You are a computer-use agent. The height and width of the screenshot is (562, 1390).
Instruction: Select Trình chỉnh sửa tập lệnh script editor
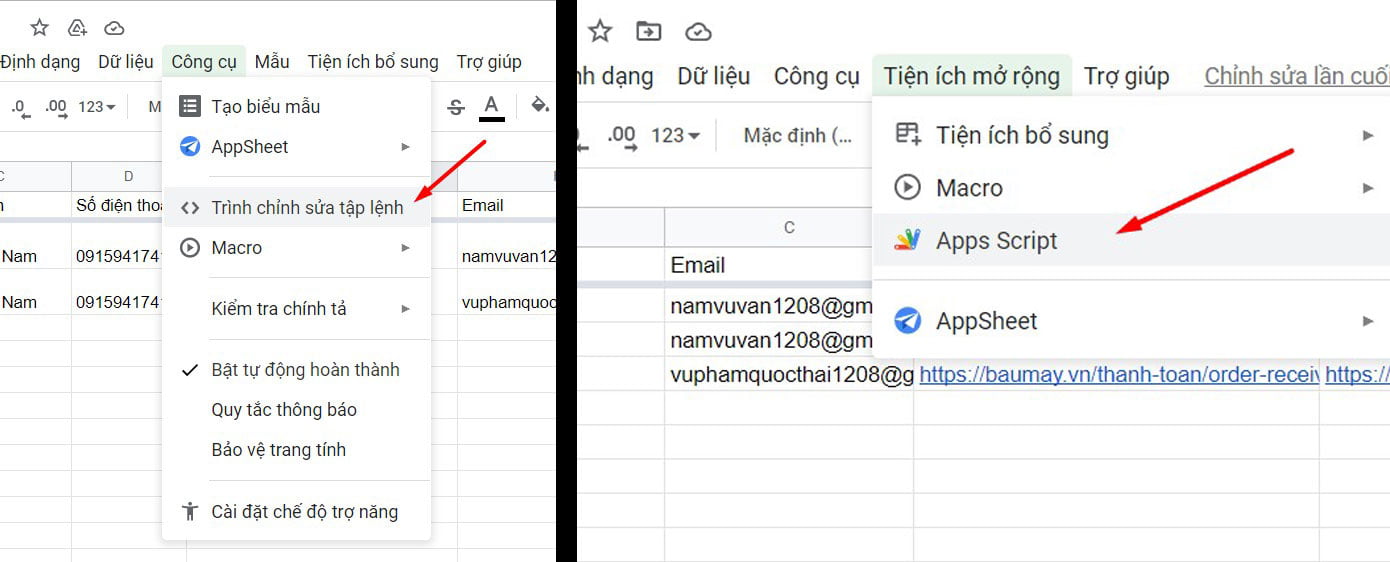[x=306, y=208]
